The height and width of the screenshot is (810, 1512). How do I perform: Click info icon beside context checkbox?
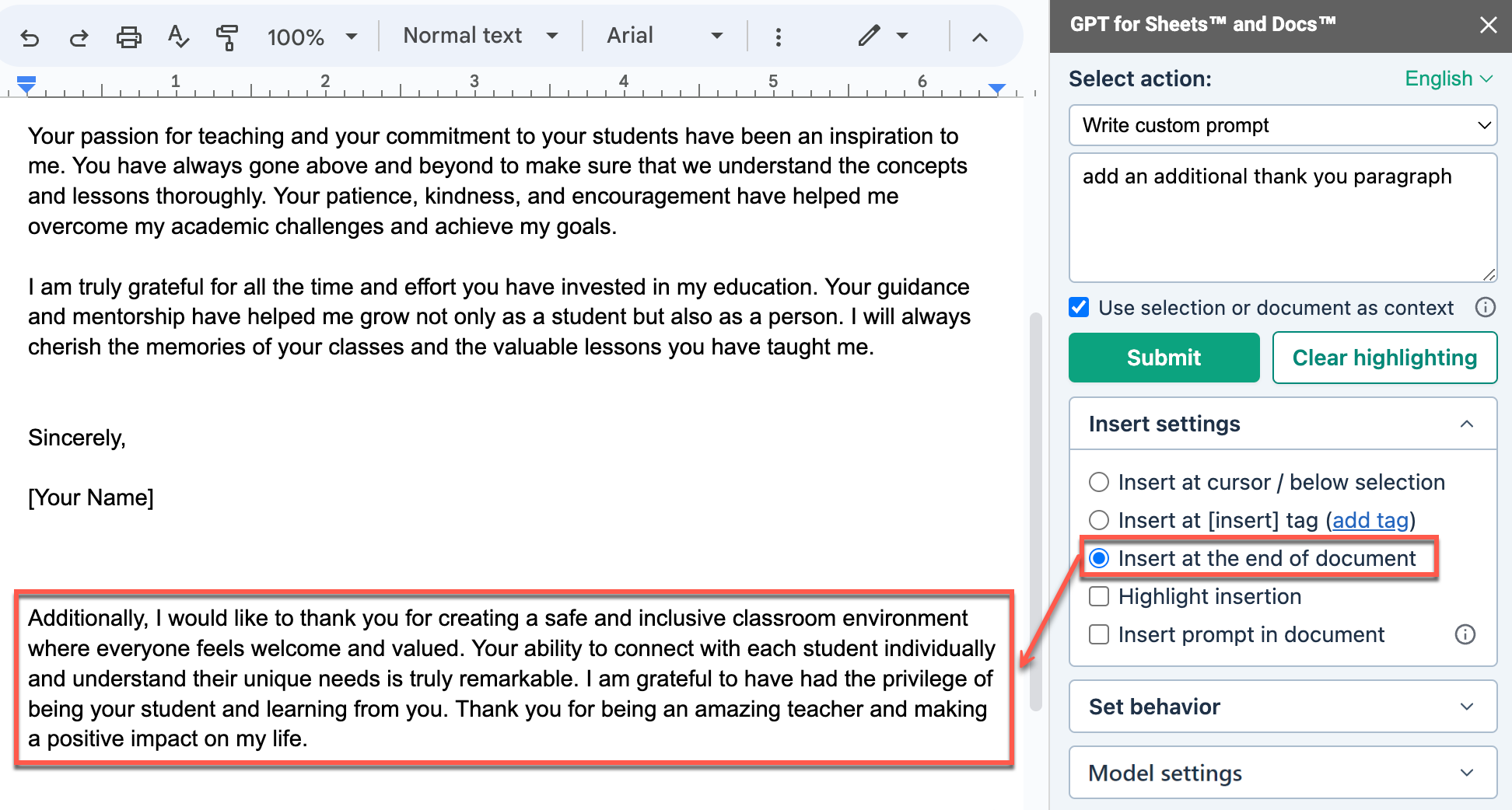click(x=1485, y=308)
